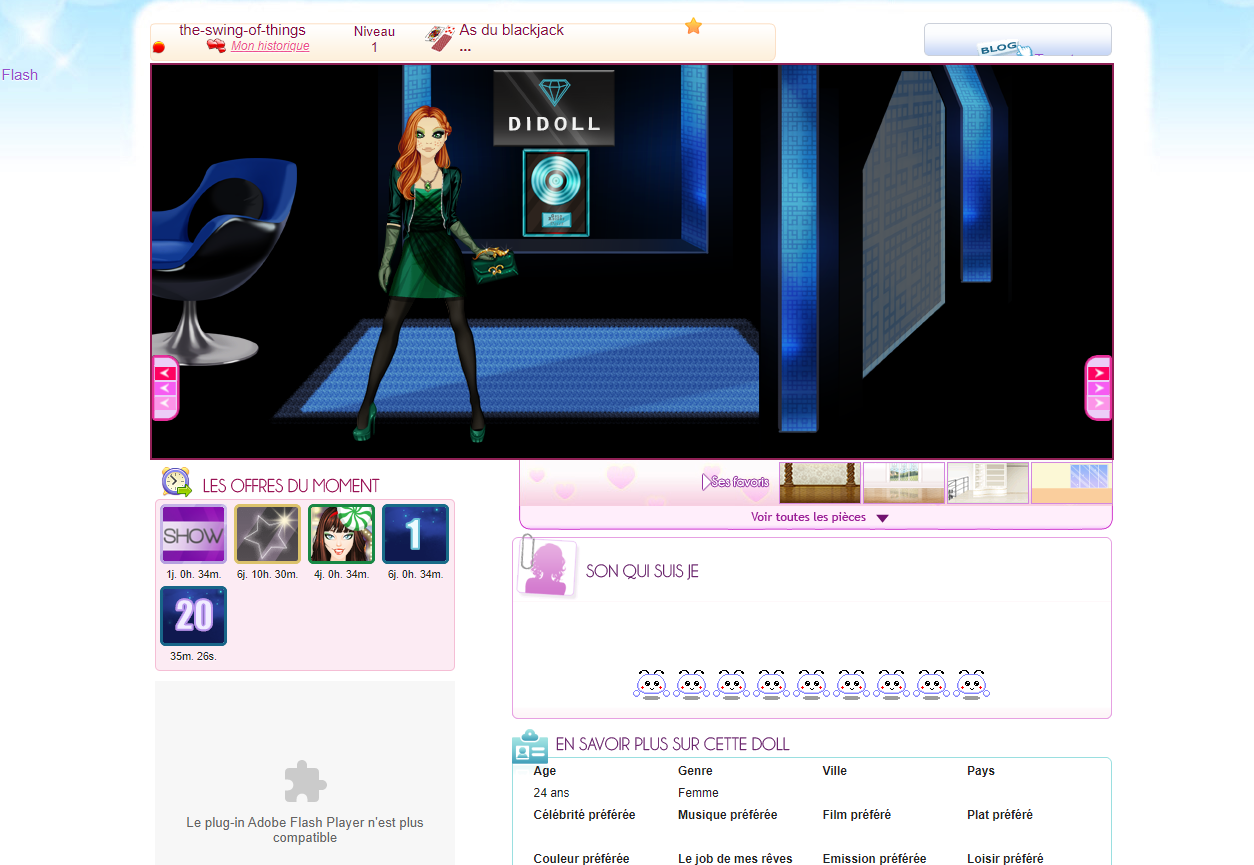This screenshot has width=1254, height=865.
Task: Click the SON QUI SUIS JE heading
Action: click(642, 571)
